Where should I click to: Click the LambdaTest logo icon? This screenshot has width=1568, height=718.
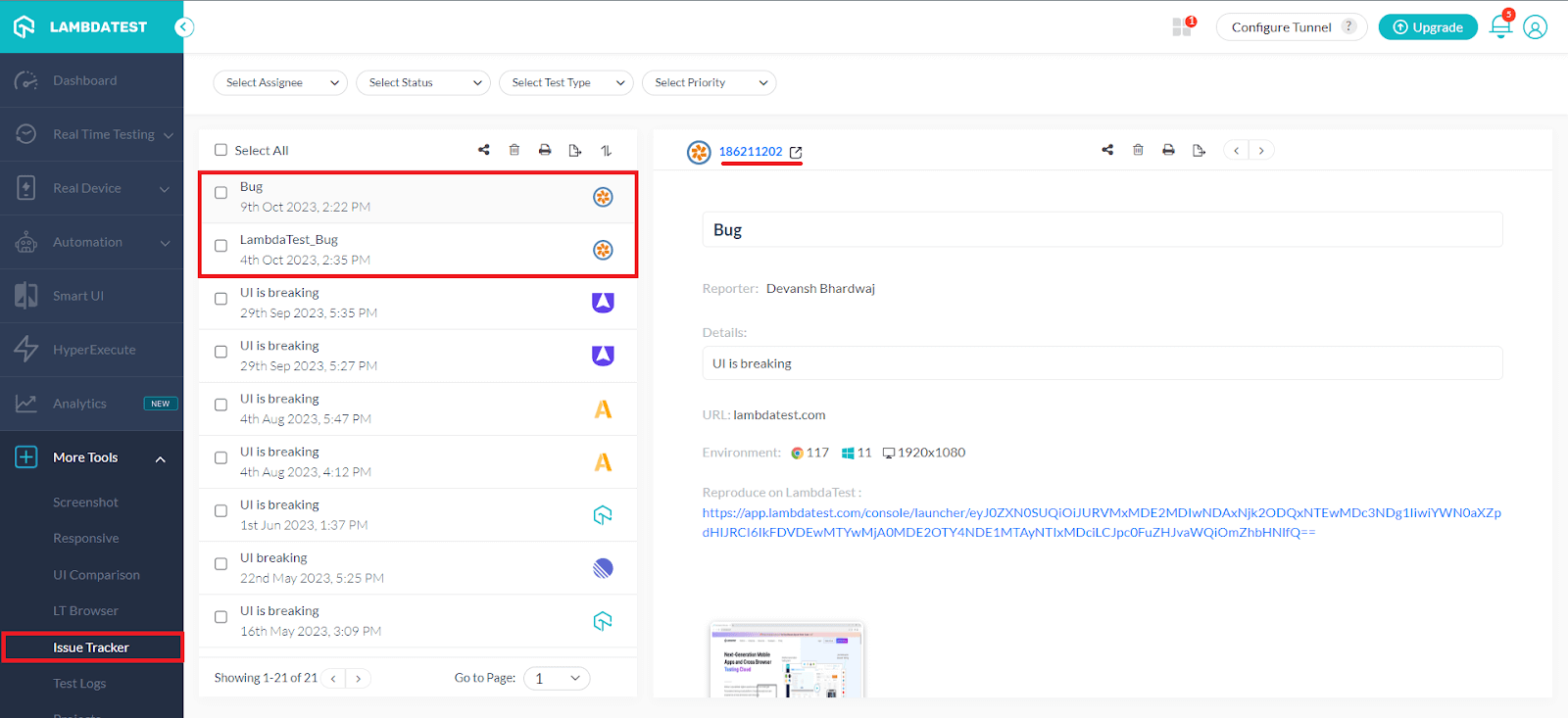pyautogui.click(x=24, y=26)
